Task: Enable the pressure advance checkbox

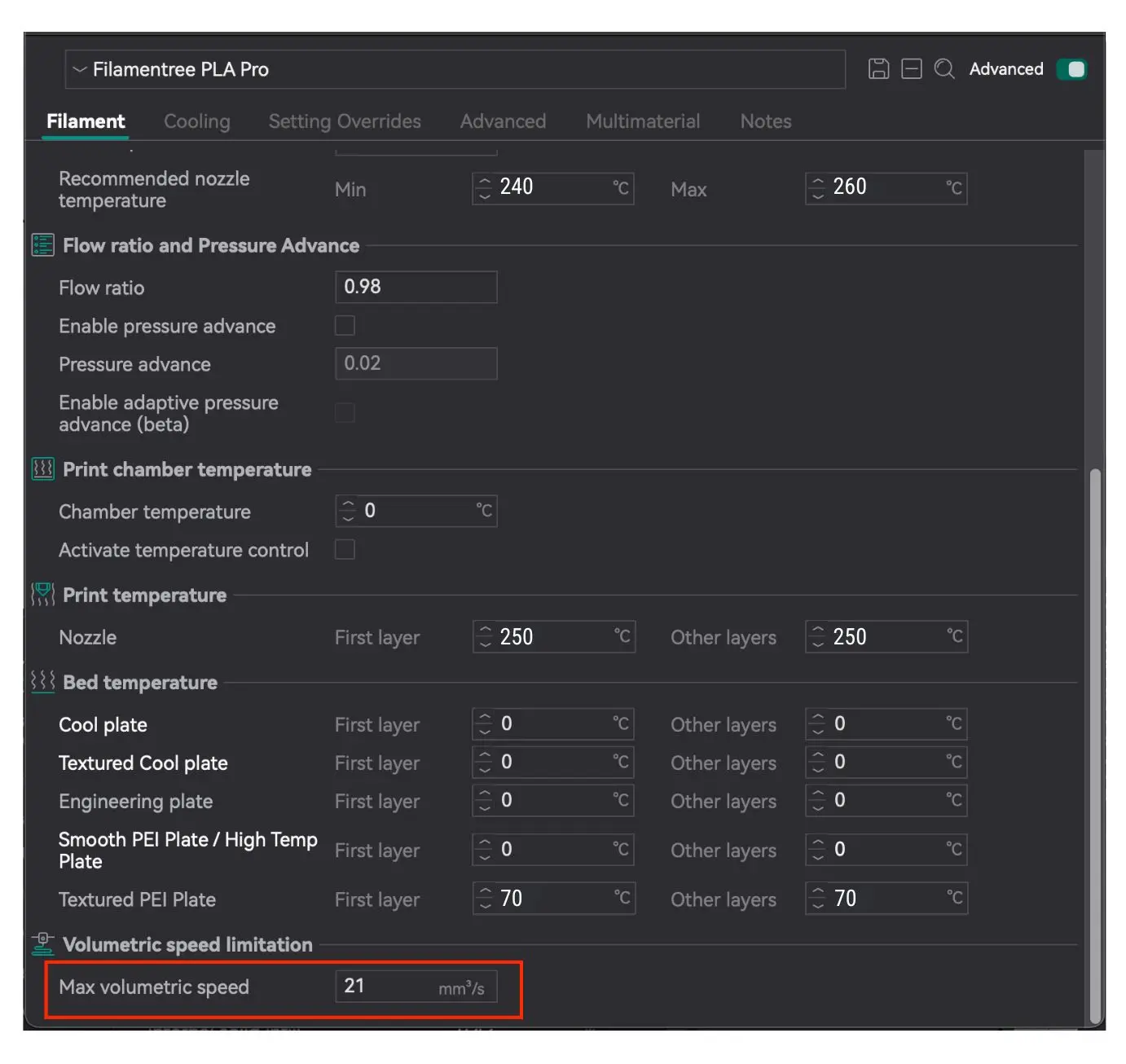Action: [345, 326]
